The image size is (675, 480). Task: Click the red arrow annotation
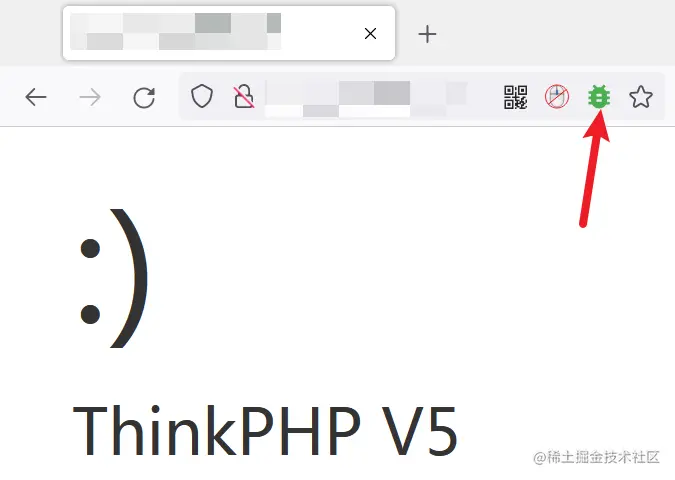coord(594,169)
